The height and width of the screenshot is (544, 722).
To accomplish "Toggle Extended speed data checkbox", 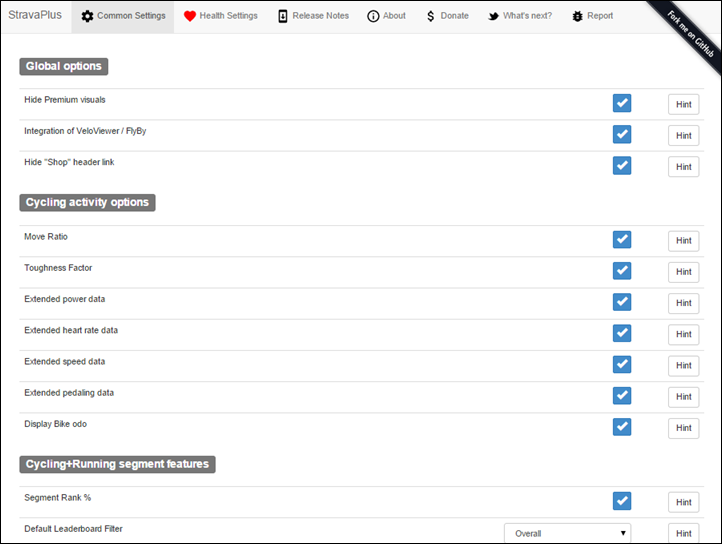I will click(622, 365).
